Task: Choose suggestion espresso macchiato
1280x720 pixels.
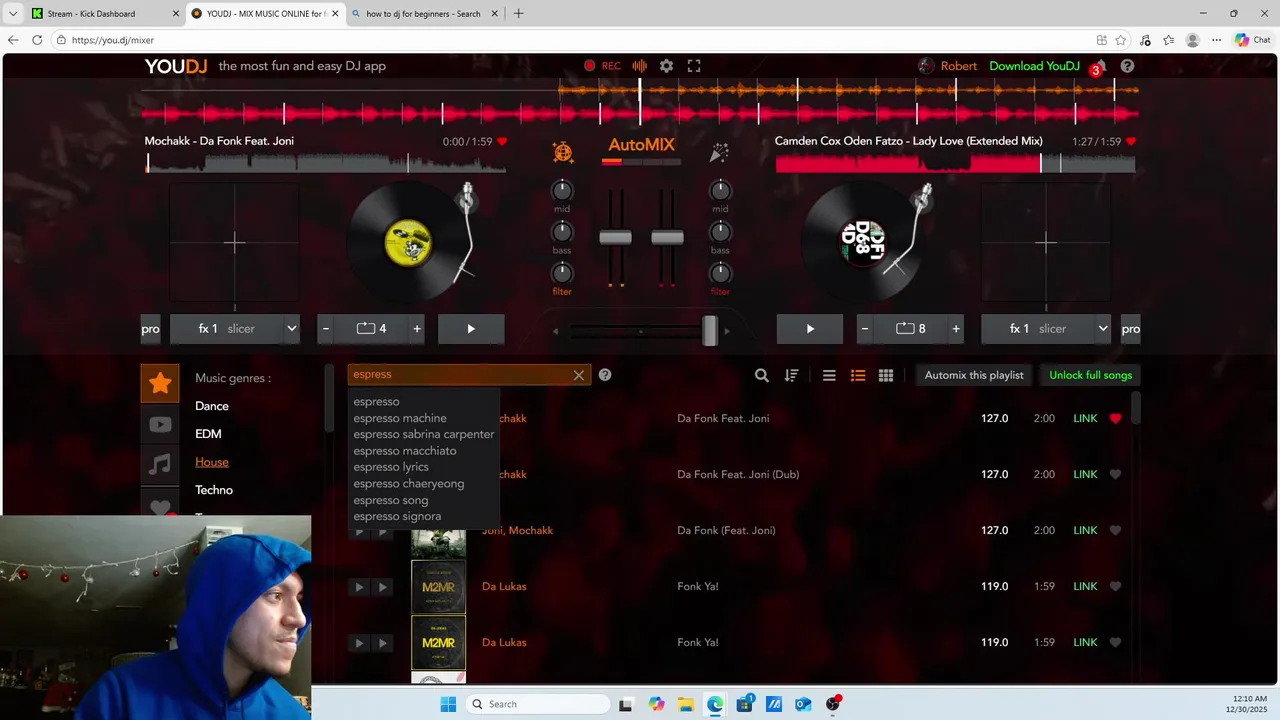Action: (405, 451)
